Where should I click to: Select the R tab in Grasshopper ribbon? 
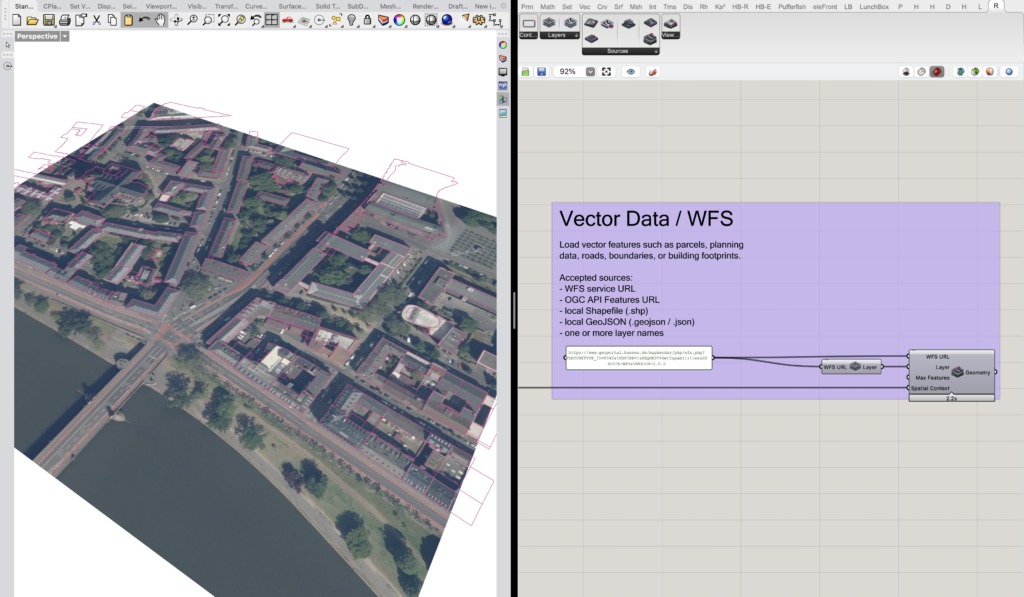995,5
